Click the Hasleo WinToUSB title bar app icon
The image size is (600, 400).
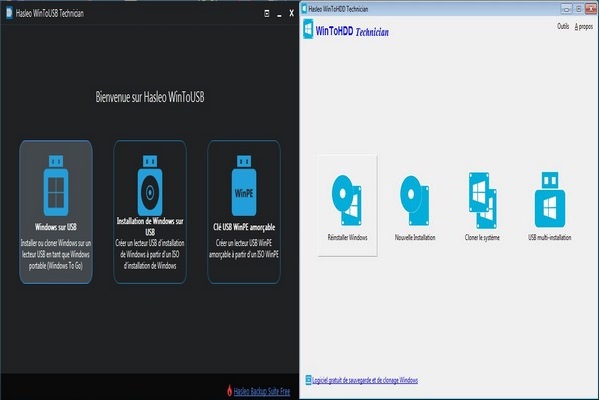(x=9, y=13)
